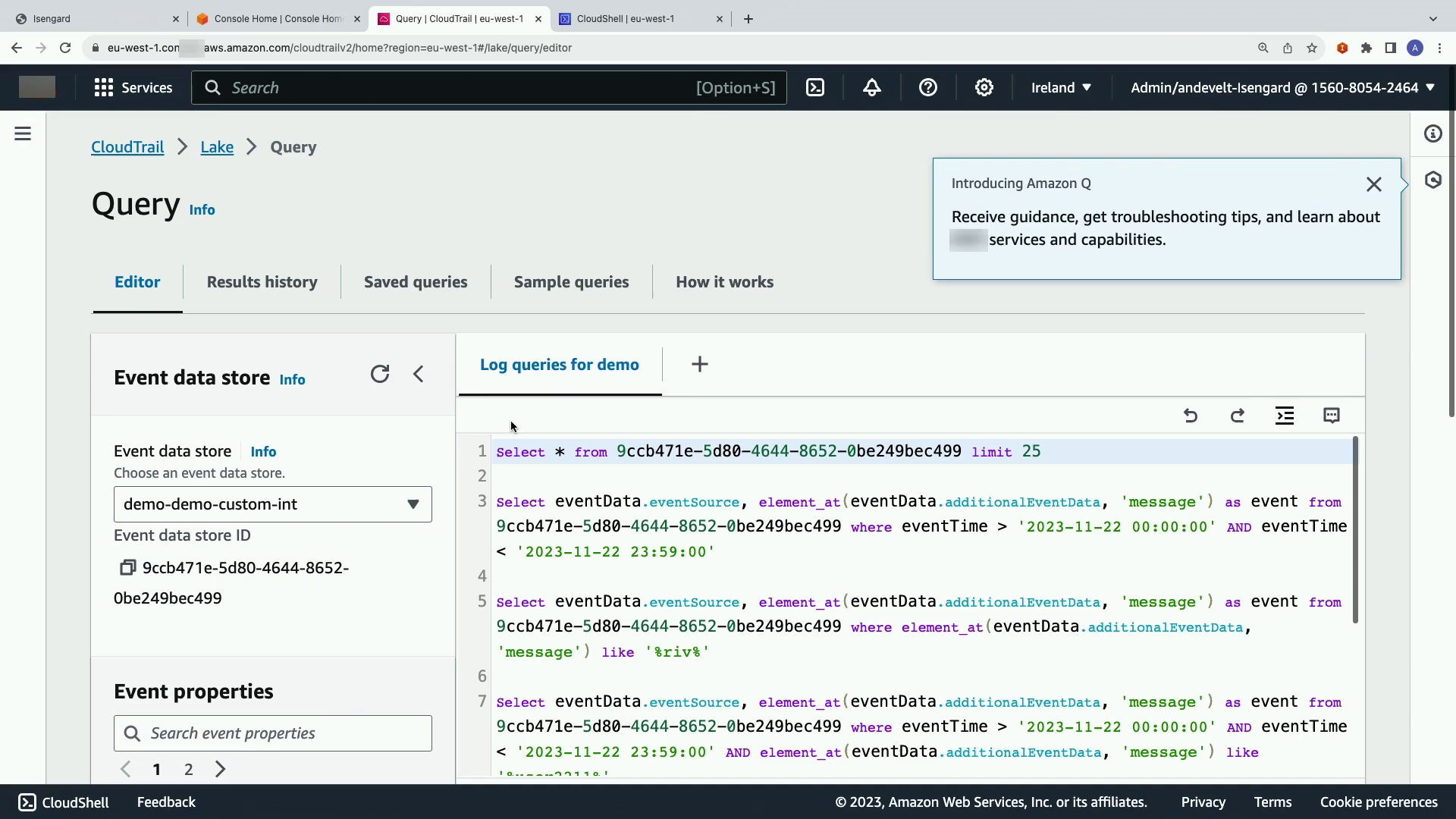Collapse the Event data store panel

click(418, 374)
